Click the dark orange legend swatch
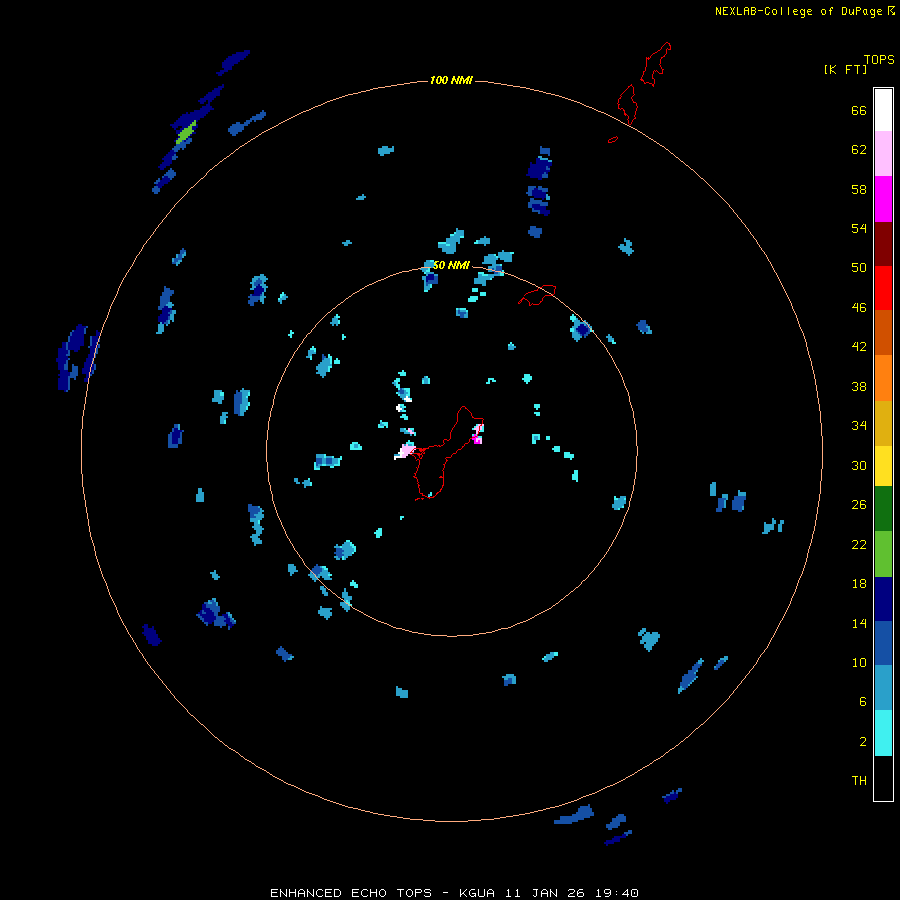The image size is (900, 900). [883, 332]
